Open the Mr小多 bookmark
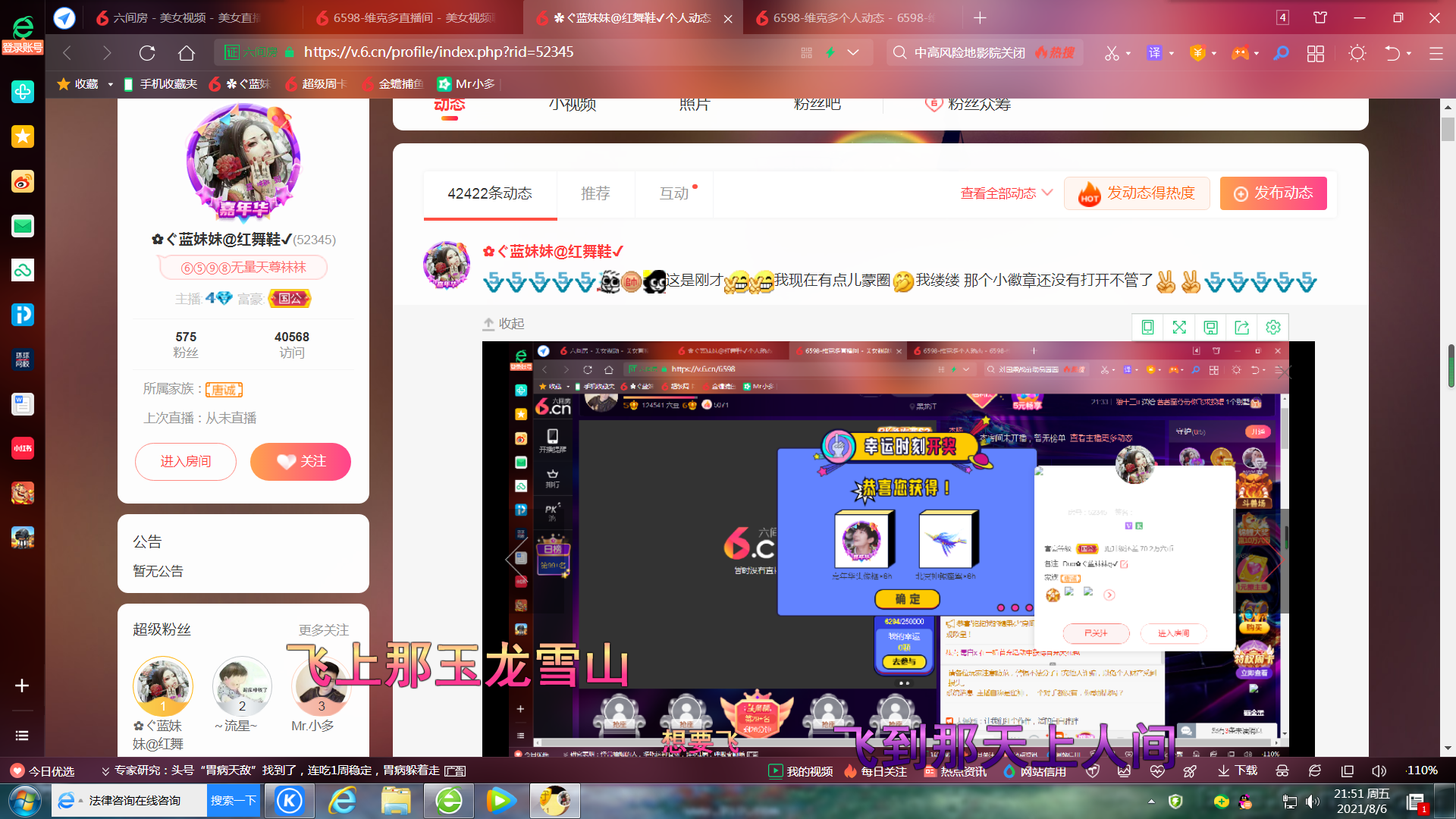The width and height of the screenshot is (1456, 819). tap(466, 84)
